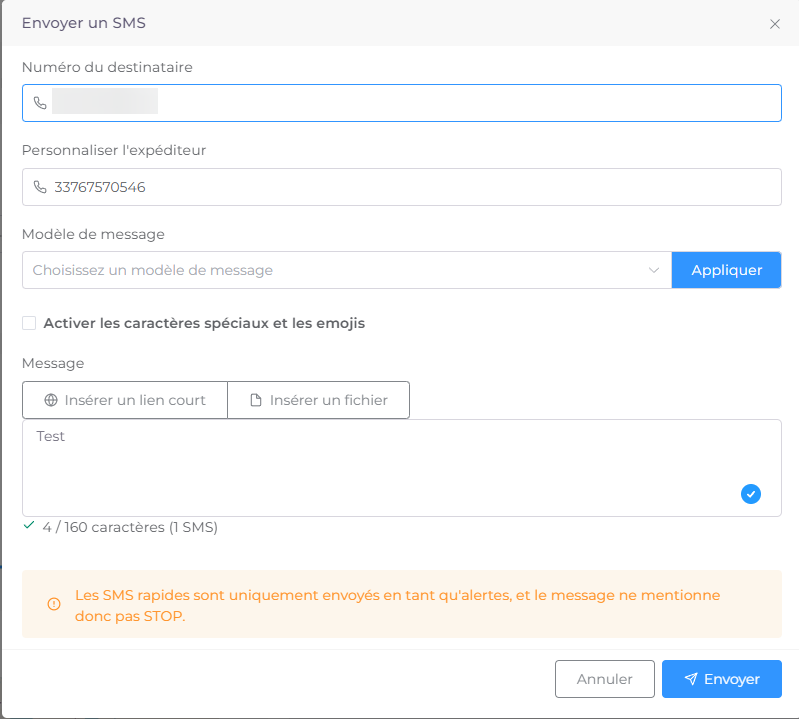Open the Modèle de message dropdown

click(347, 270)
